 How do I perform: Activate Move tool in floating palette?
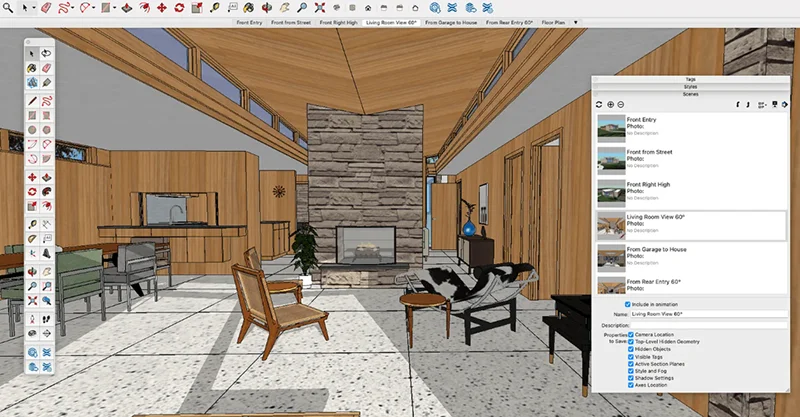click(32, 177)
